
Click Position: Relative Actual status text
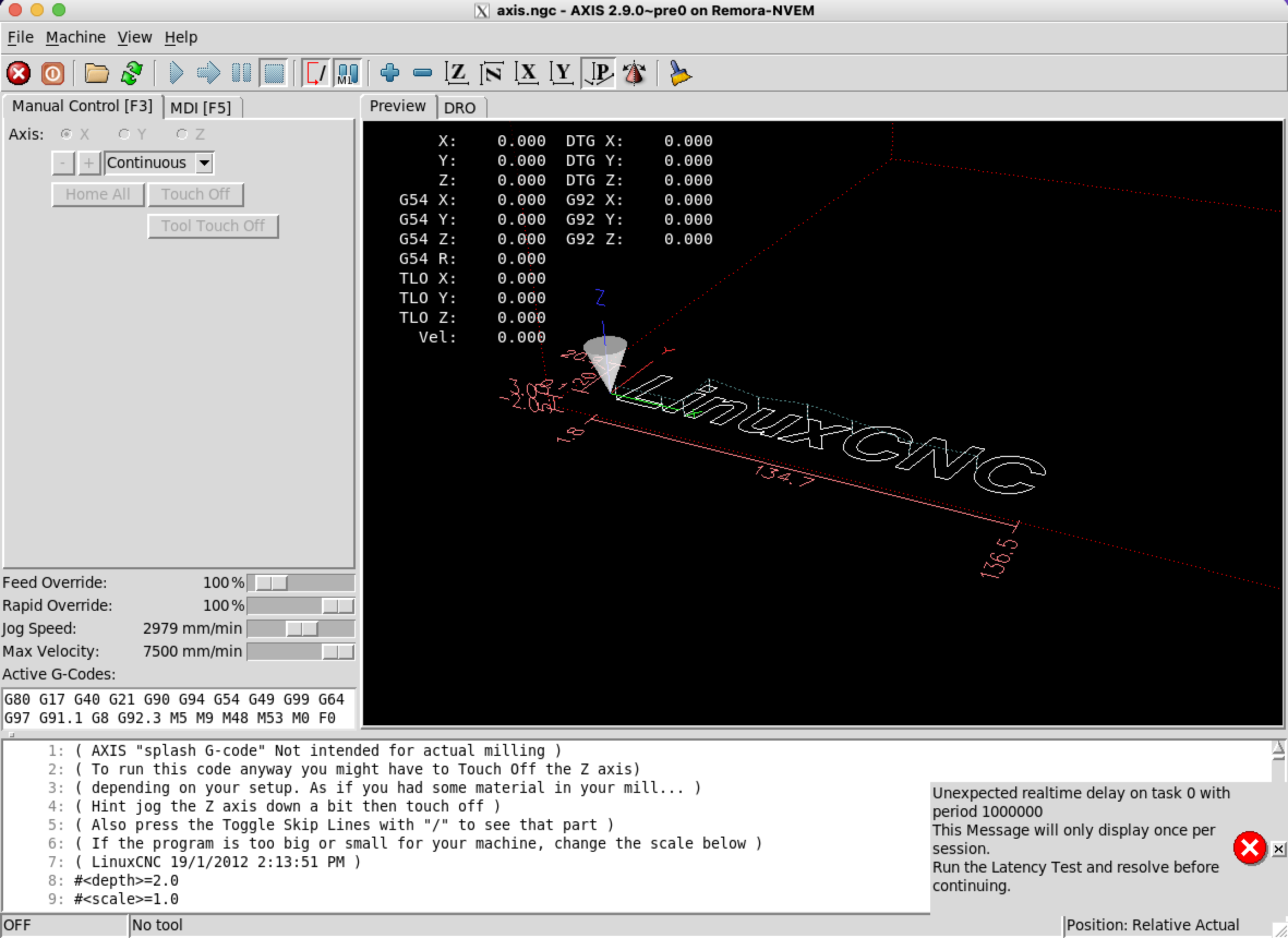click(1152, 925)
